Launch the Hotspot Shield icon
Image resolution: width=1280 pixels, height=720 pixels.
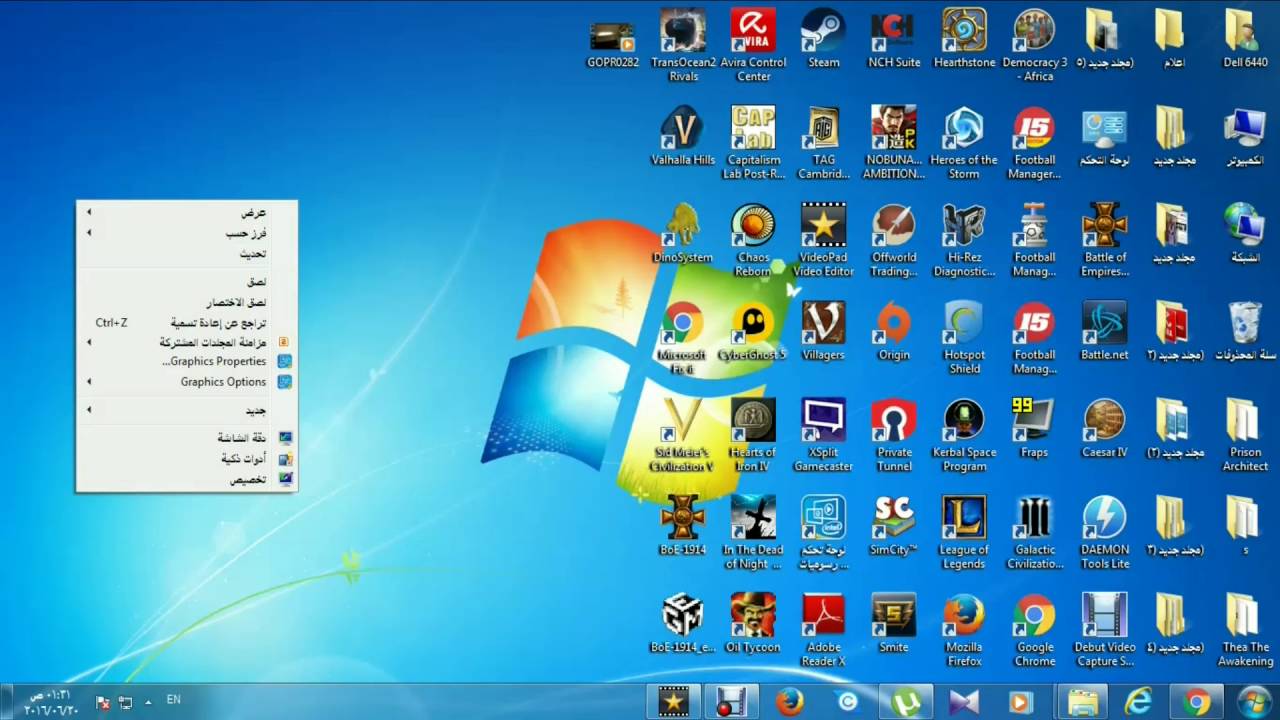coord(964,339)
